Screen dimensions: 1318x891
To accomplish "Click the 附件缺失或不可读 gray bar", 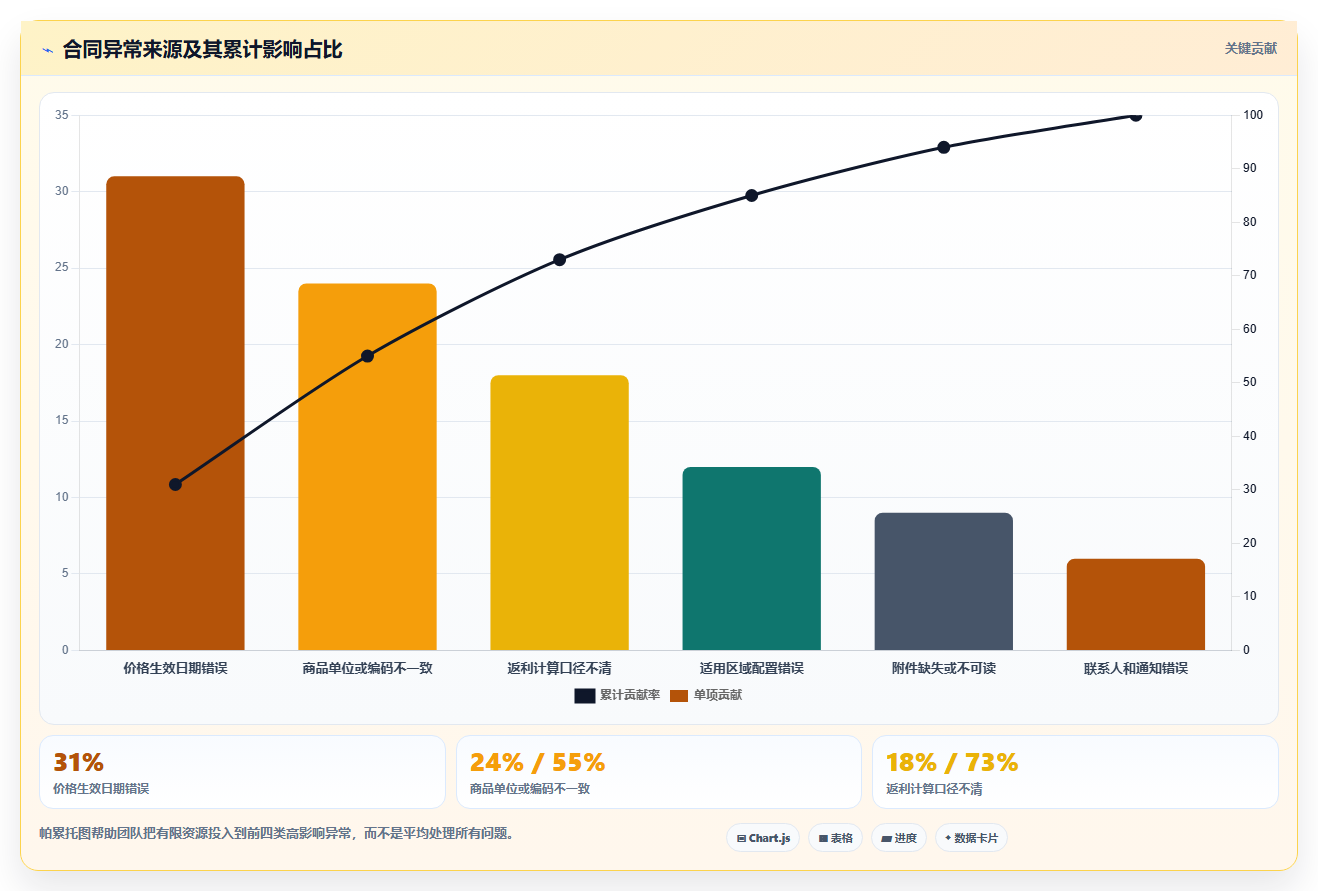I will pyautogui.click(x=943, y=581).
